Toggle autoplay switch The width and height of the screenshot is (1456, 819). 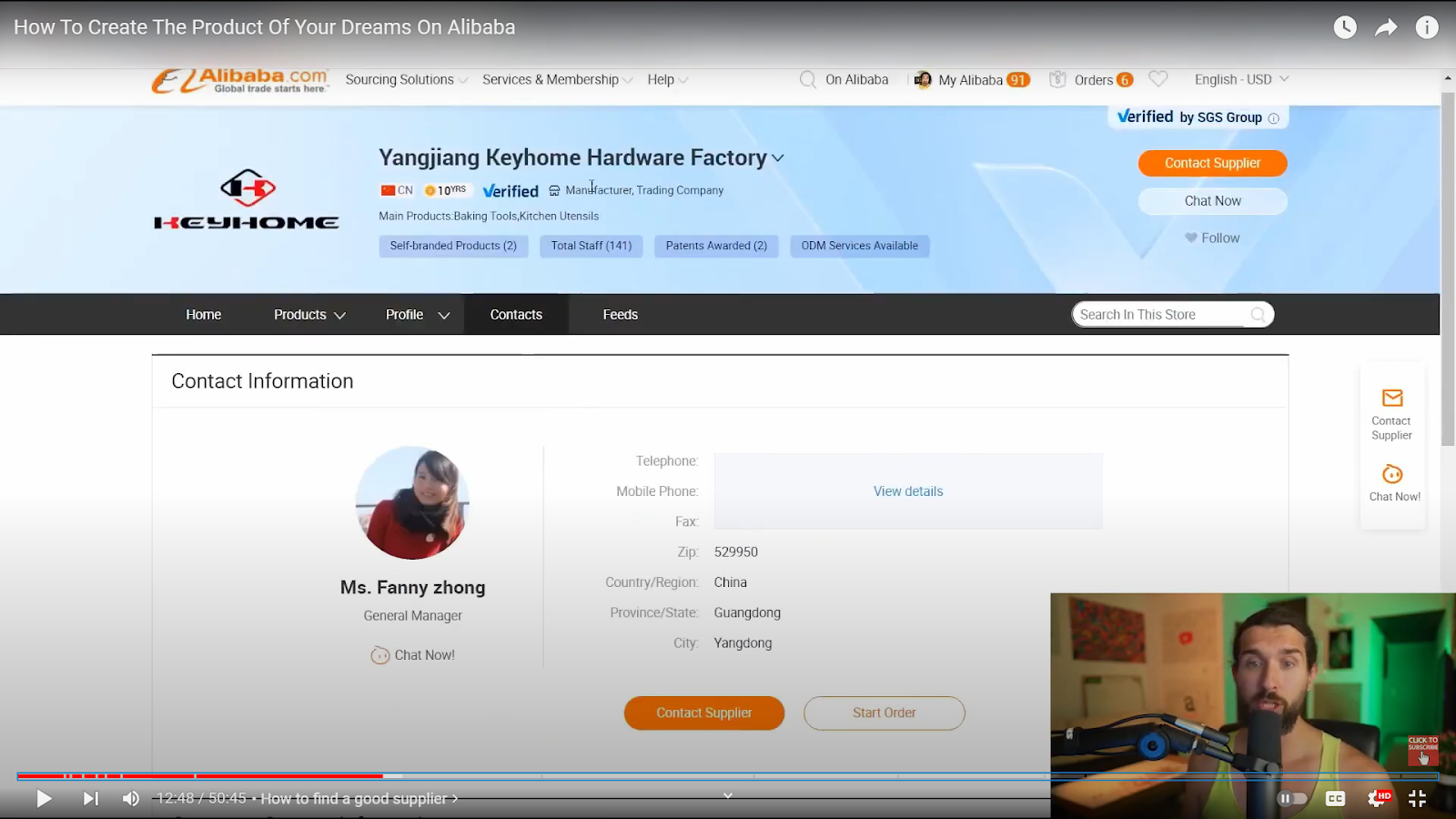(x=1292, y=799)
